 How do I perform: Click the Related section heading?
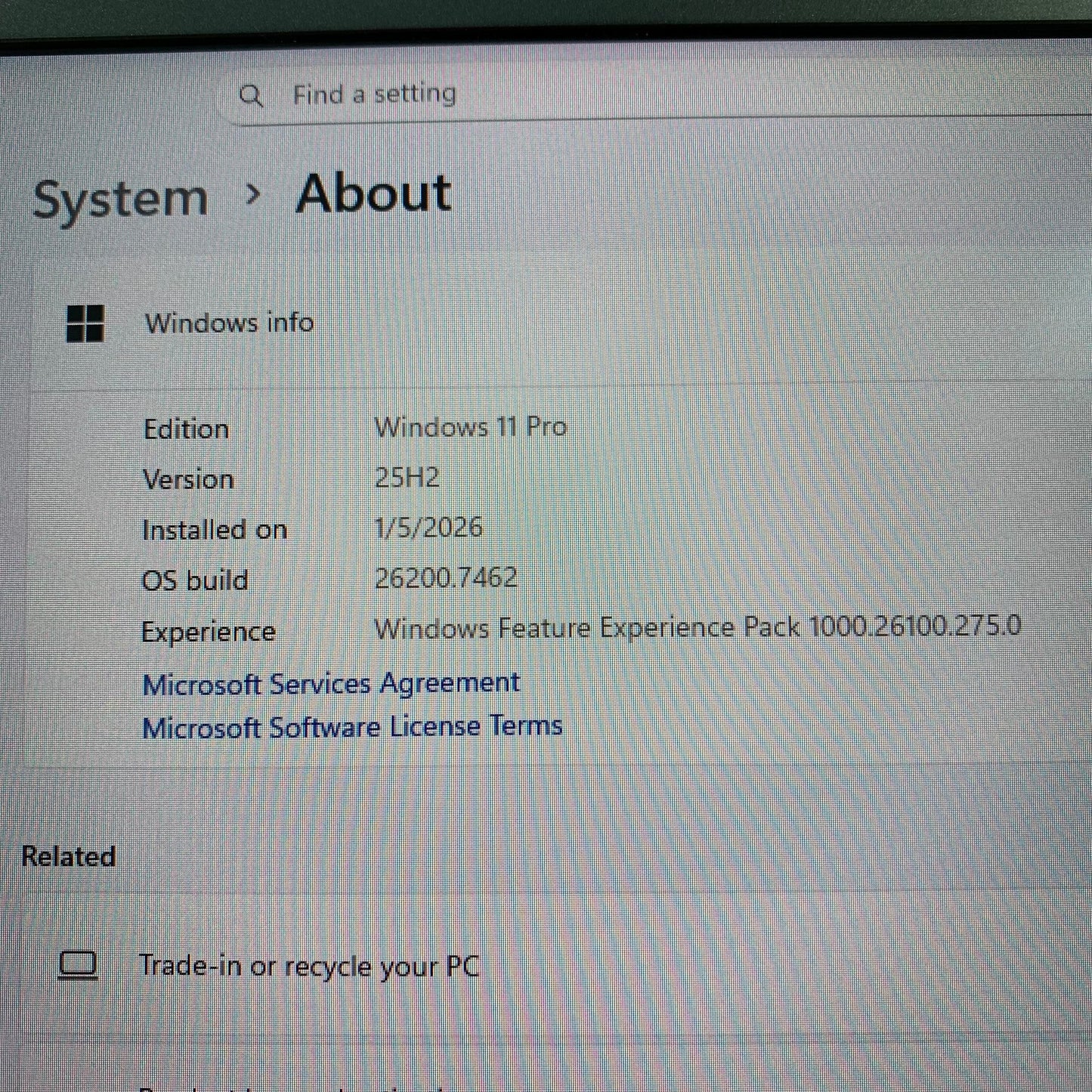tap(69, 856)
